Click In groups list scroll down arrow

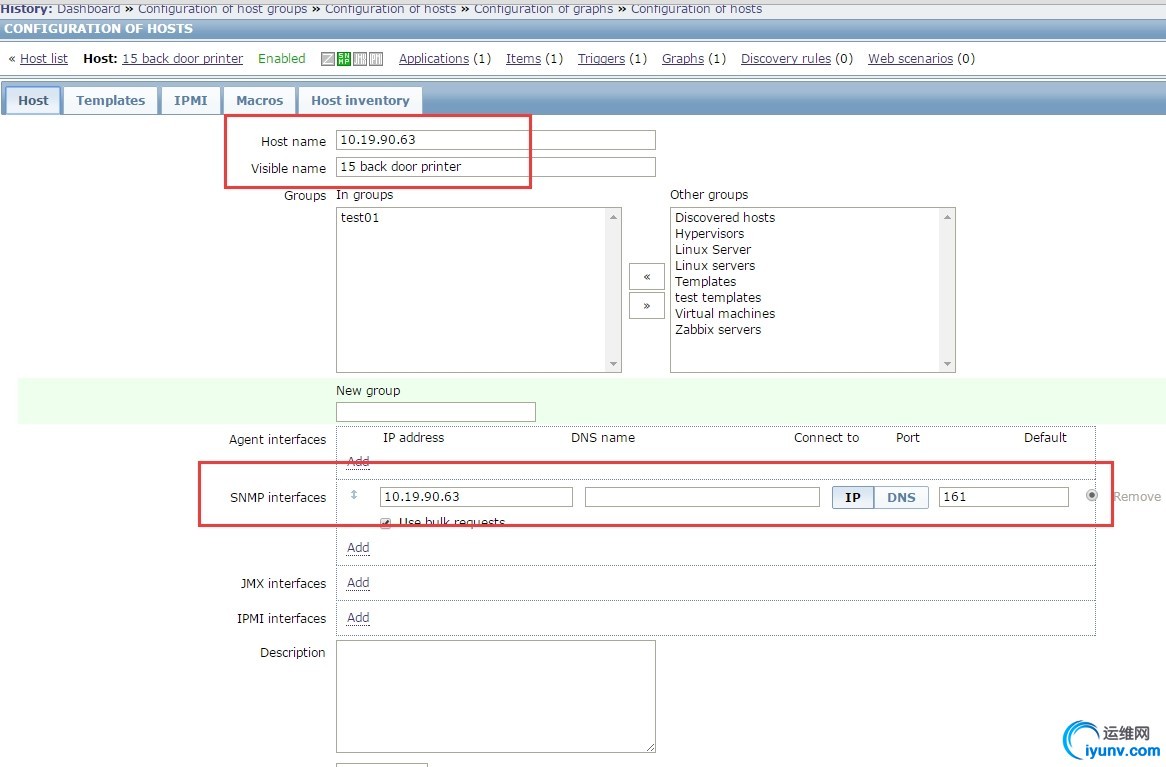[x=613, y=364]
